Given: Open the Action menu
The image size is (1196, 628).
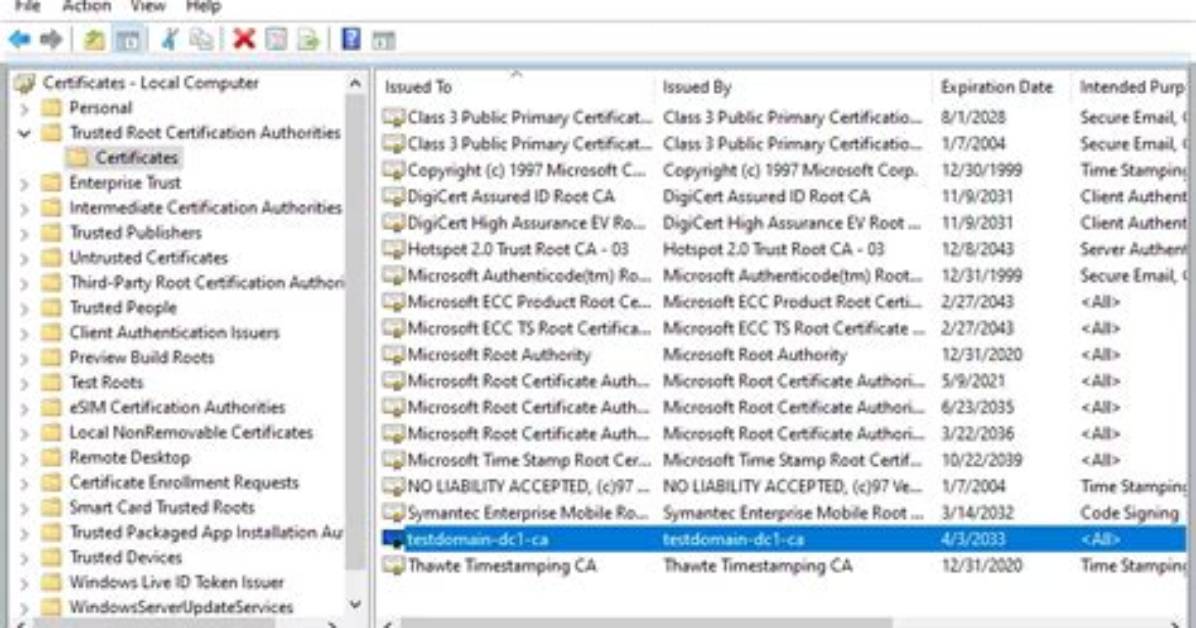Looking at the screenshot, I should click(x=86, y=6).
